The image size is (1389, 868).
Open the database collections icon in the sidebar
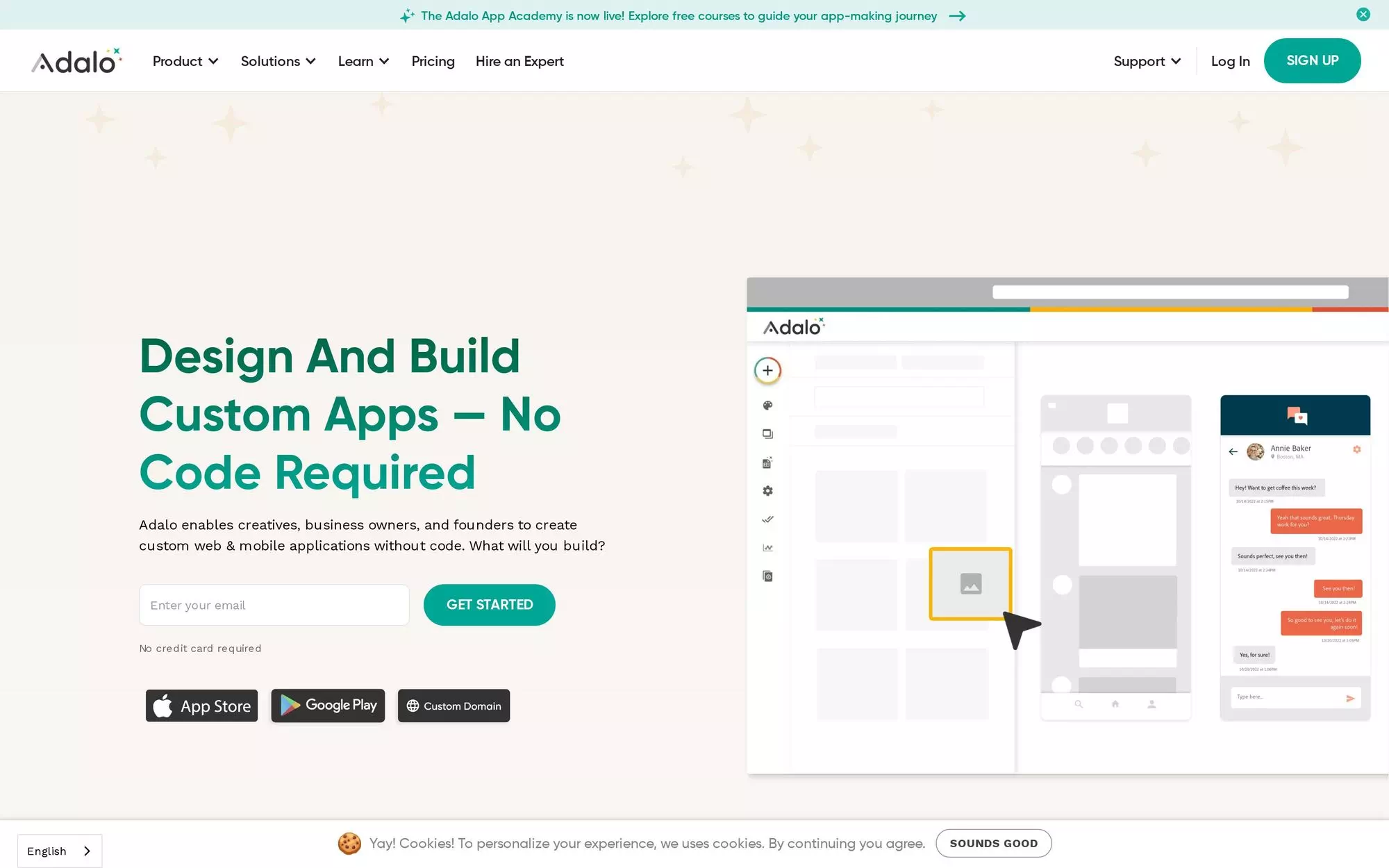click(767, 462)
